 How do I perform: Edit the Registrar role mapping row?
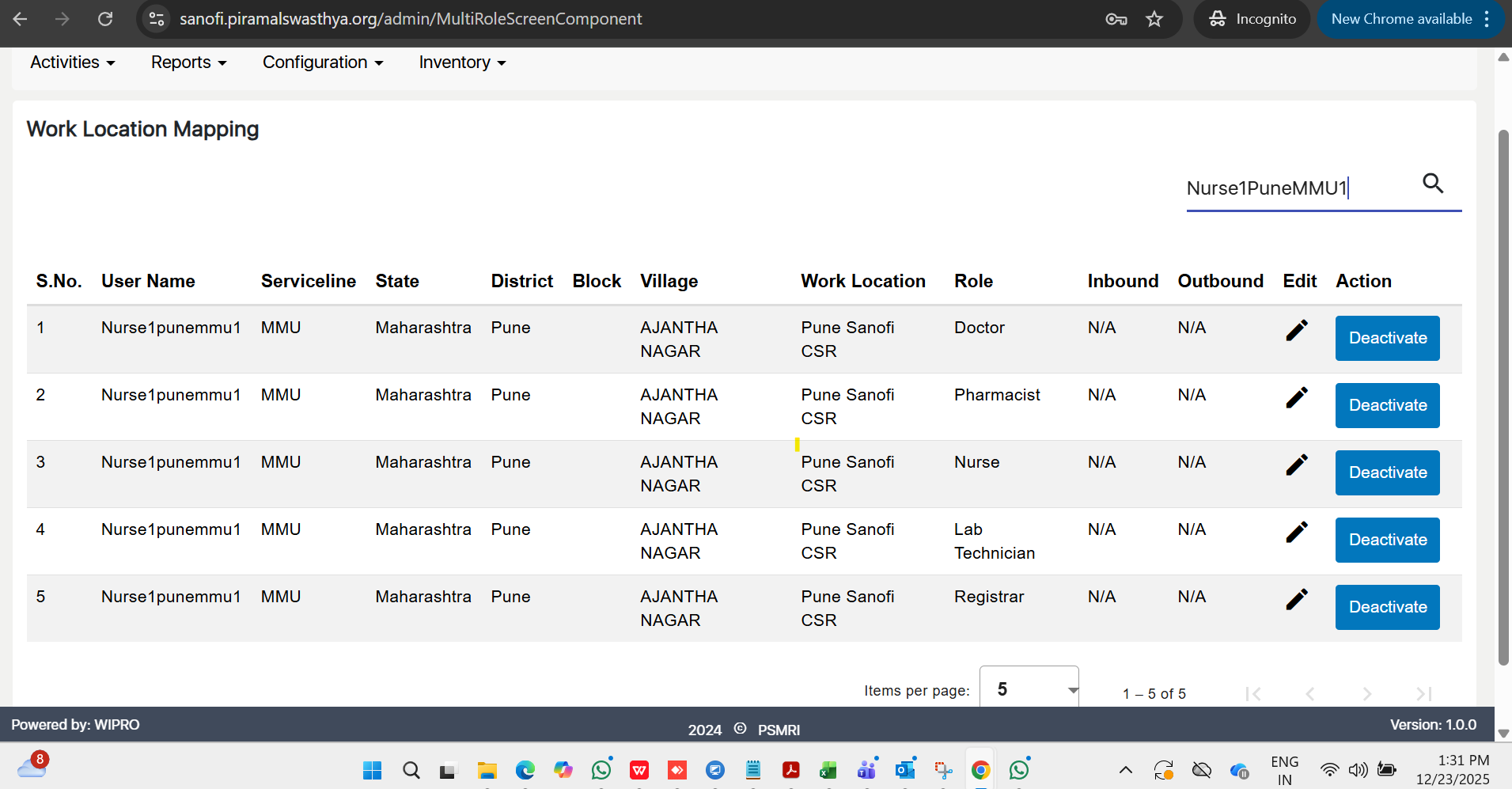[1296, 599]
